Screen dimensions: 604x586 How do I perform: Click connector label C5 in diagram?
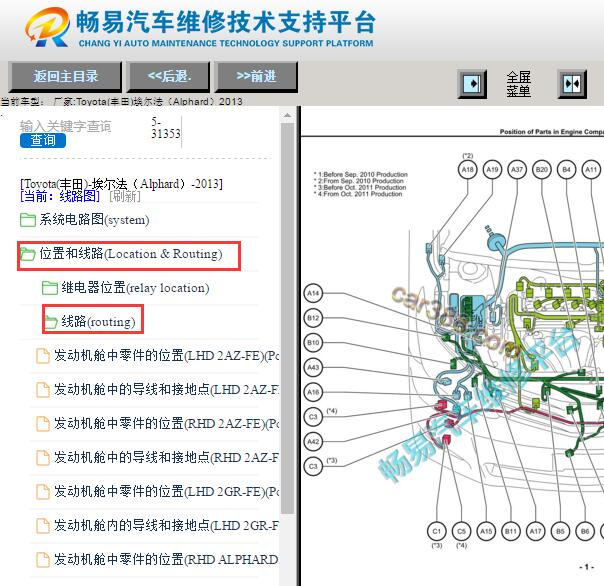[x=461, y=531]
